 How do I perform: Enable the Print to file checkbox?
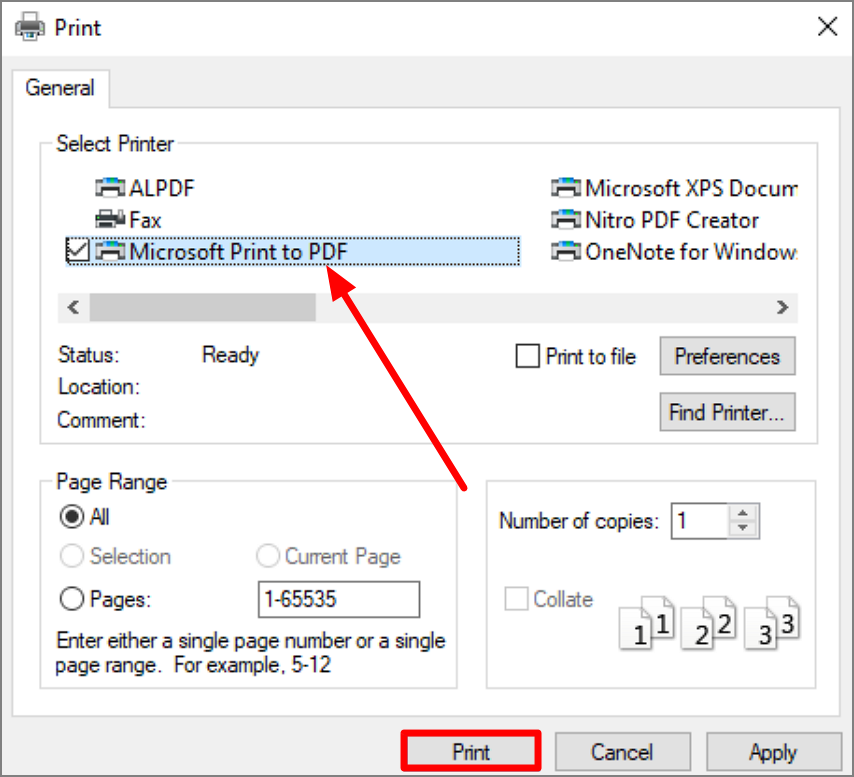[x=527, y=356]
